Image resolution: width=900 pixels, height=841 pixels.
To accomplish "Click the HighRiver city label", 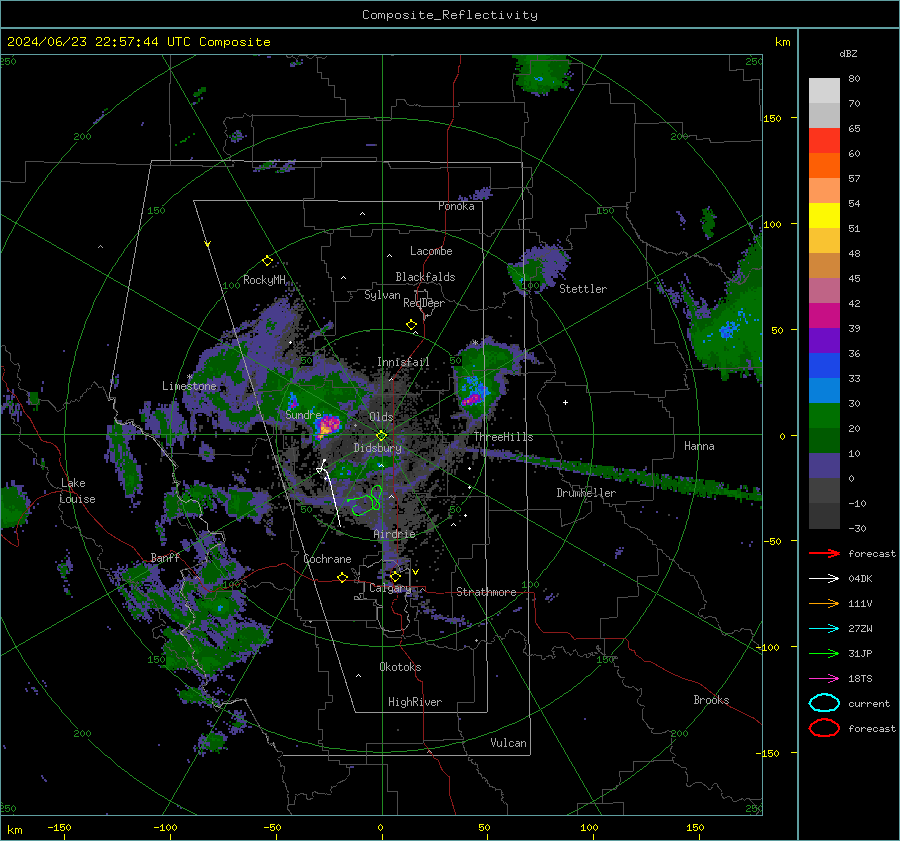I will pyautogui.click(x=415, y=702).
